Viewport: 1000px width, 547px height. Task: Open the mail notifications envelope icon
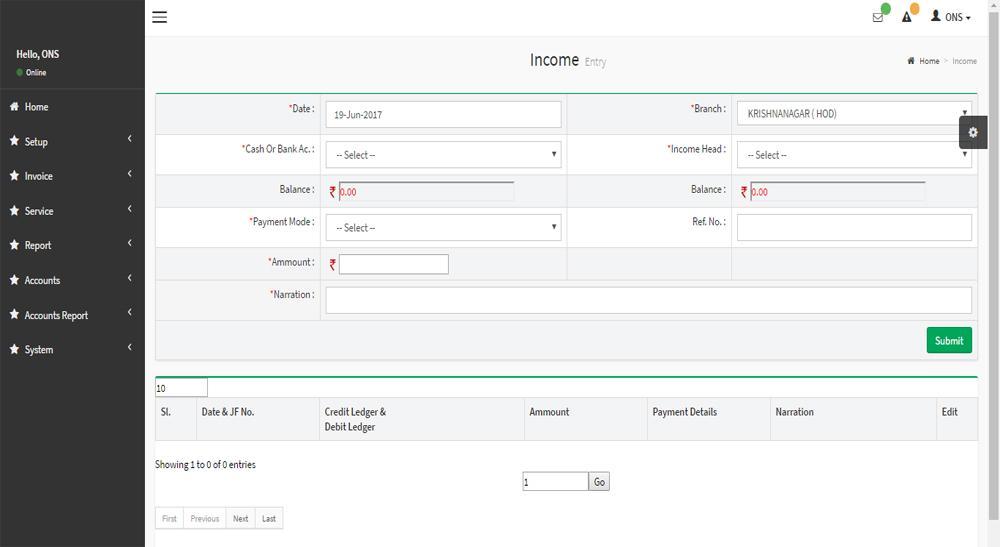coord(878,18)
